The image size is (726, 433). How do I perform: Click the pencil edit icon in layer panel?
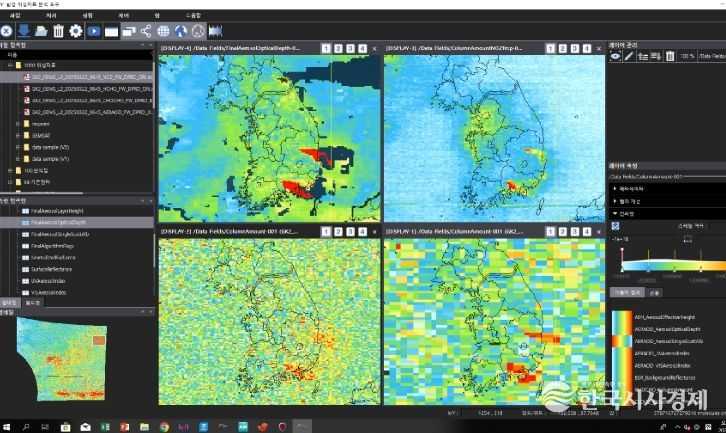tap(629, 56)
